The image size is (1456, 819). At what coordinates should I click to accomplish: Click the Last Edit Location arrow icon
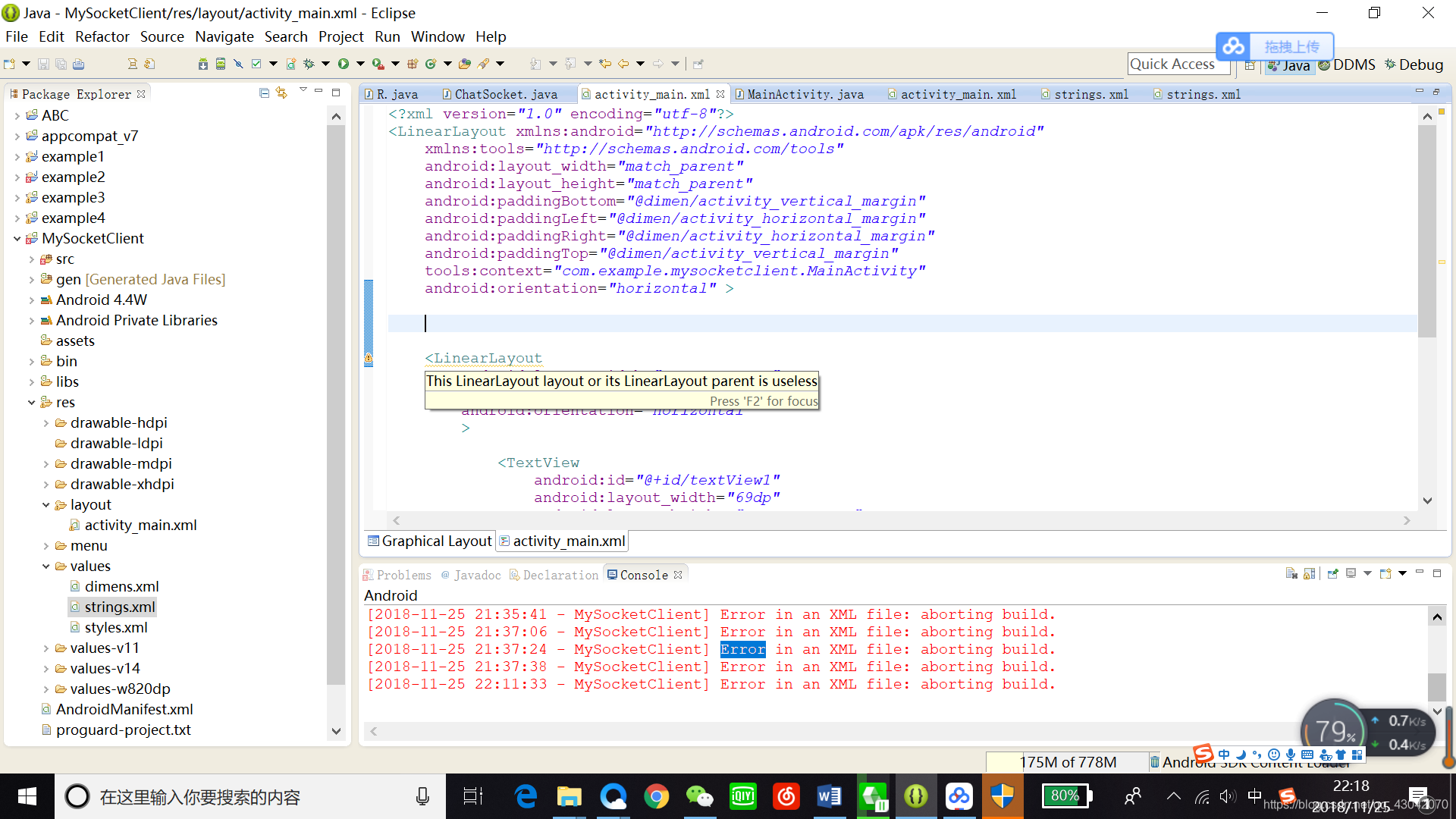click(605, 64)
